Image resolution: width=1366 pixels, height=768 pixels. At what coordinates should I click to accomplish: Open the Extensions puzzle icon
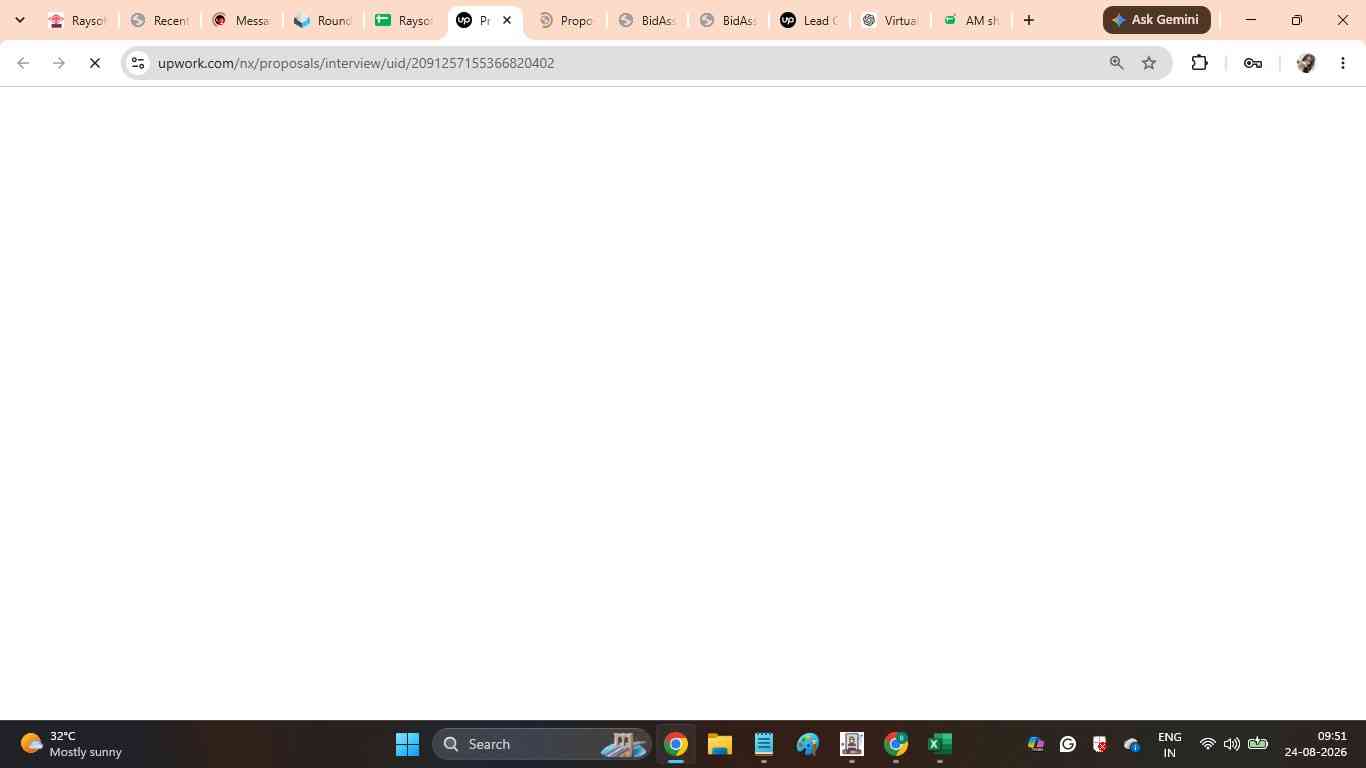point(1199,63)
